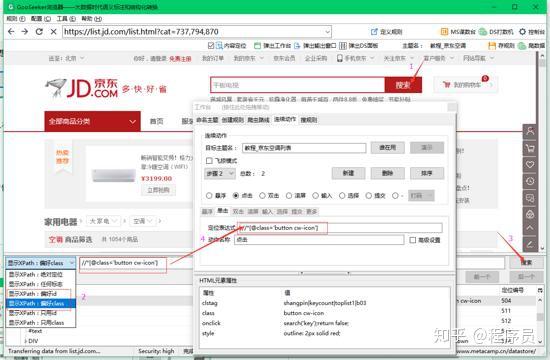Click the 弹出输出窗口 toolbar icon

297,46
